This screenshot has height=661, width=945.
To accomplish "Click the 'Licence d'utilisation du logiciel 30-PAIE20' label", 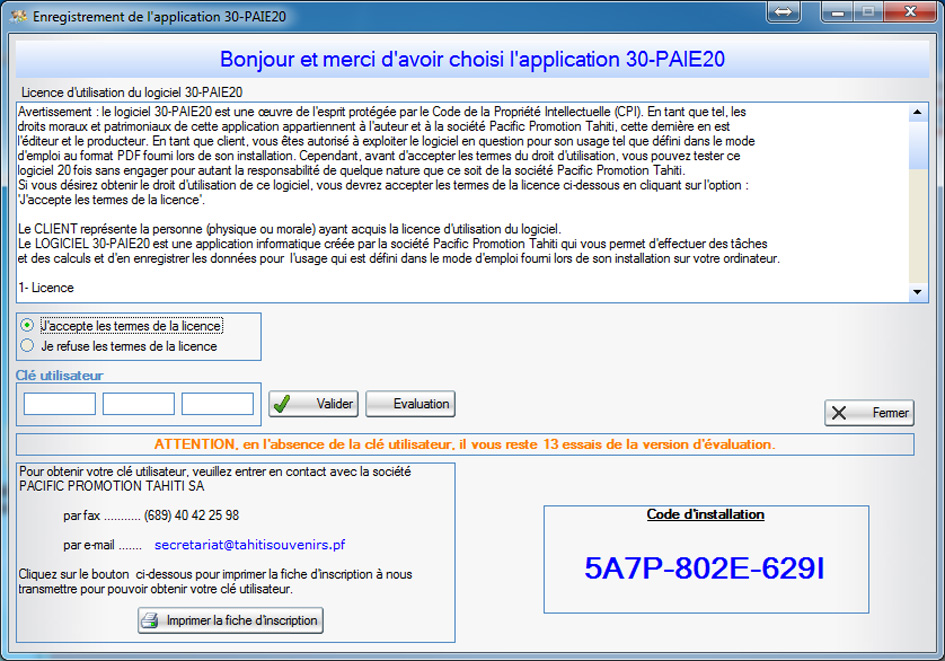I will point(132,92).
